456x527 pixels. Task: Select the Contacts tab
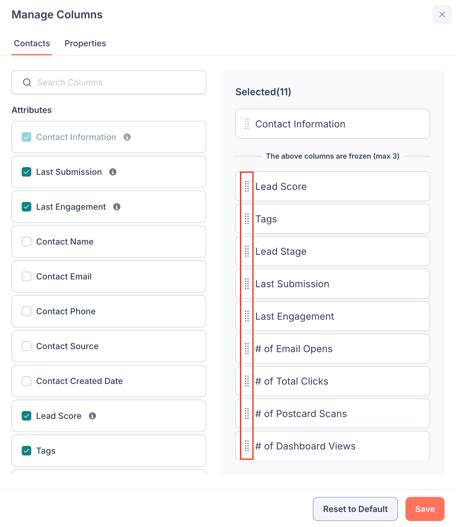pyautogui.click(x=32, y=43)
